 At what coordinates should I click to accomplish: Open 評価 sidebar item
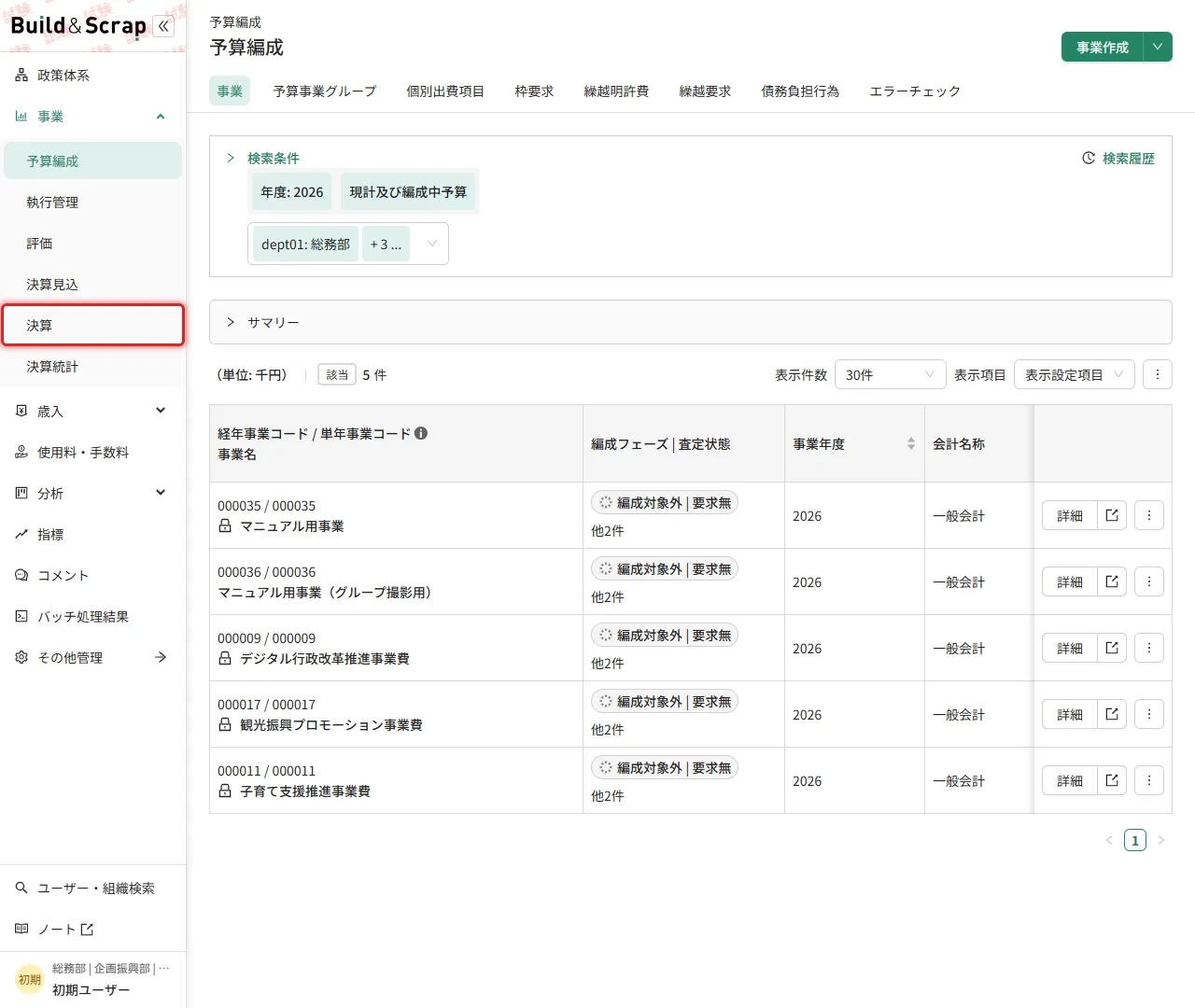[92, 243]
